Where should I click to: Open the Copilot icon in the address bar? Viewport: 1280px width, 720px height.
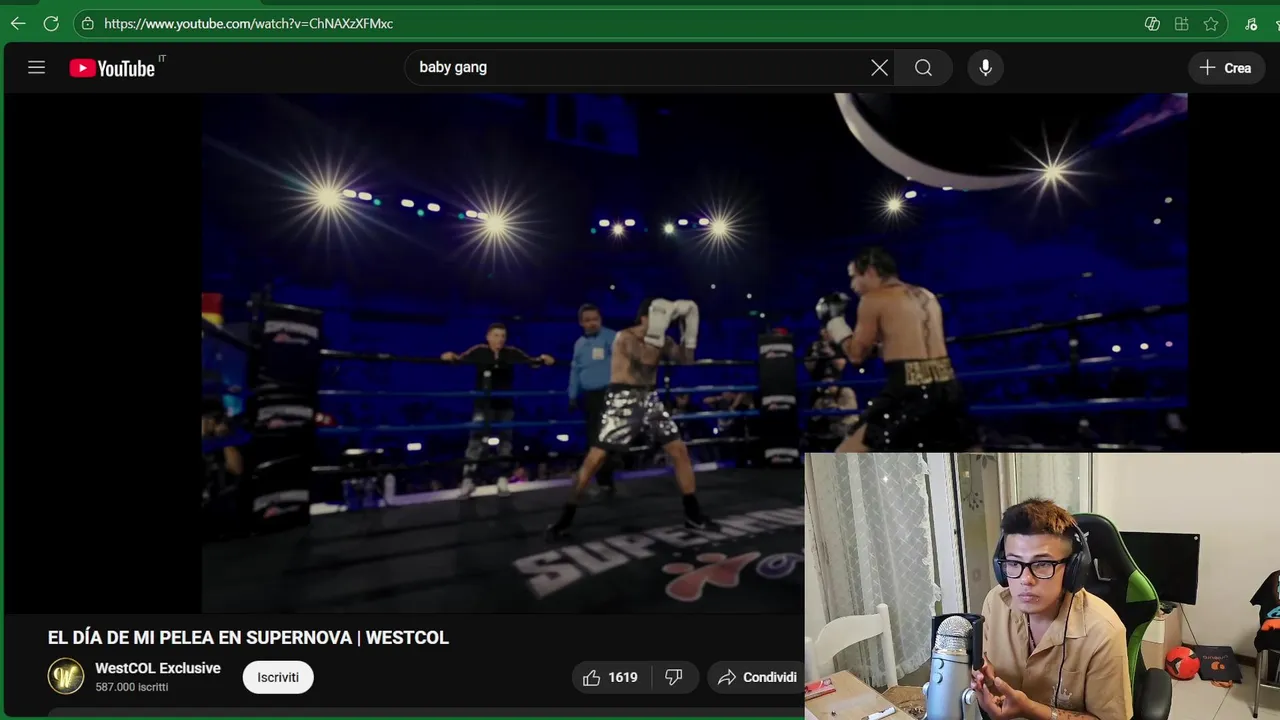point(1152,23)
